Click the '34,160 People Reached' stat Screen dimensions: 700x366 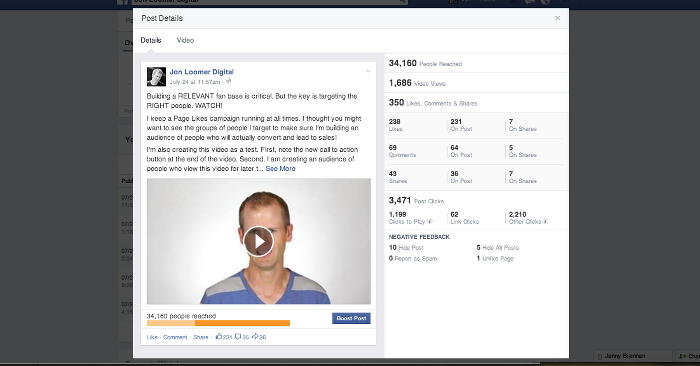pos(425,63)
